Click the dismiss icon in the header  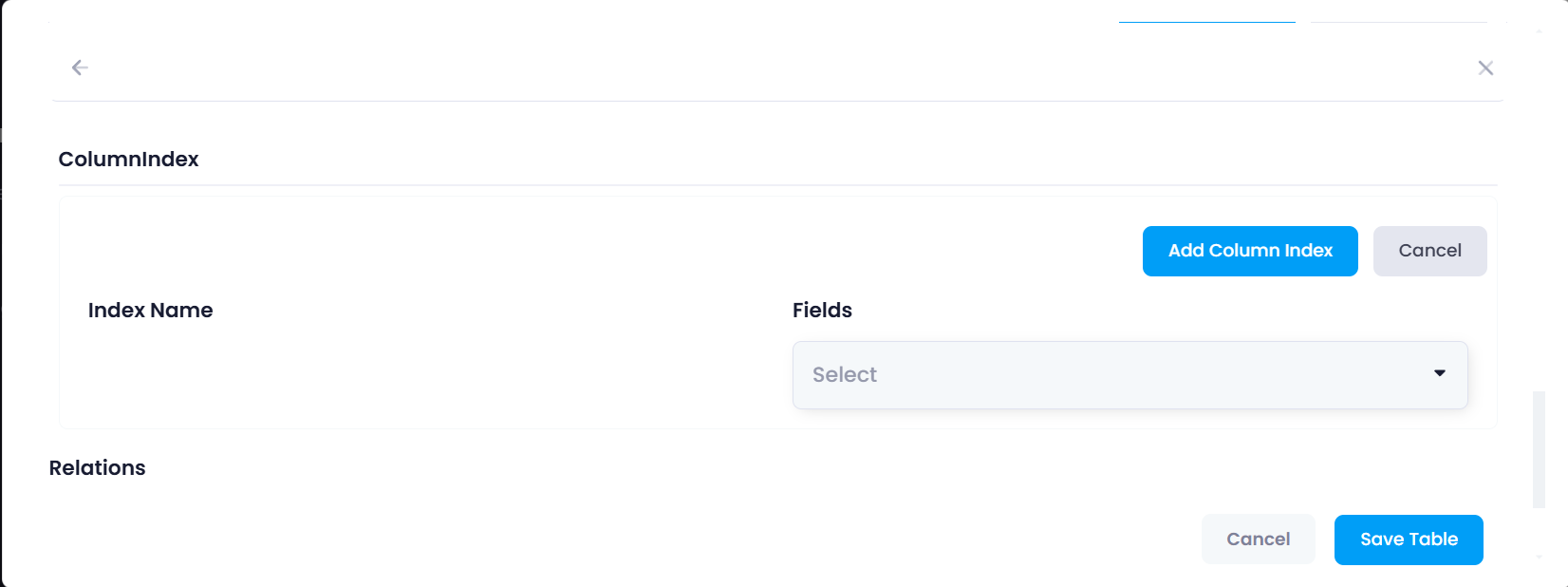point(1485,67)
